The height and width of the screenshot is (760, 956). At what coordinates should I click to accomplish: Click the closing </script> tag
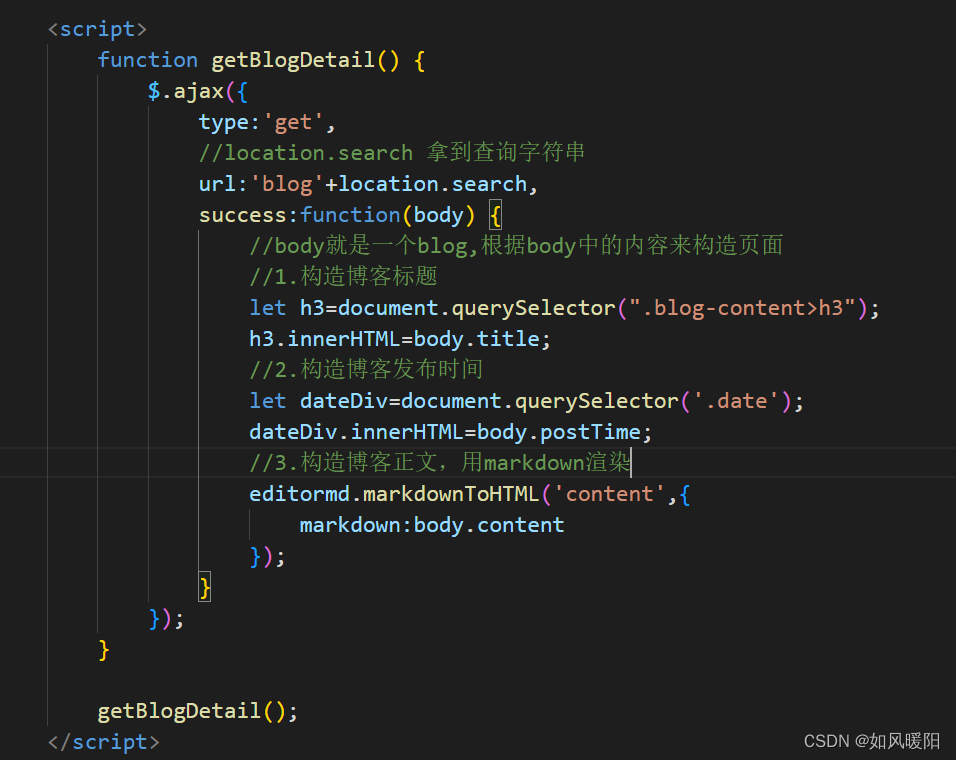click(x=104, y=742)
